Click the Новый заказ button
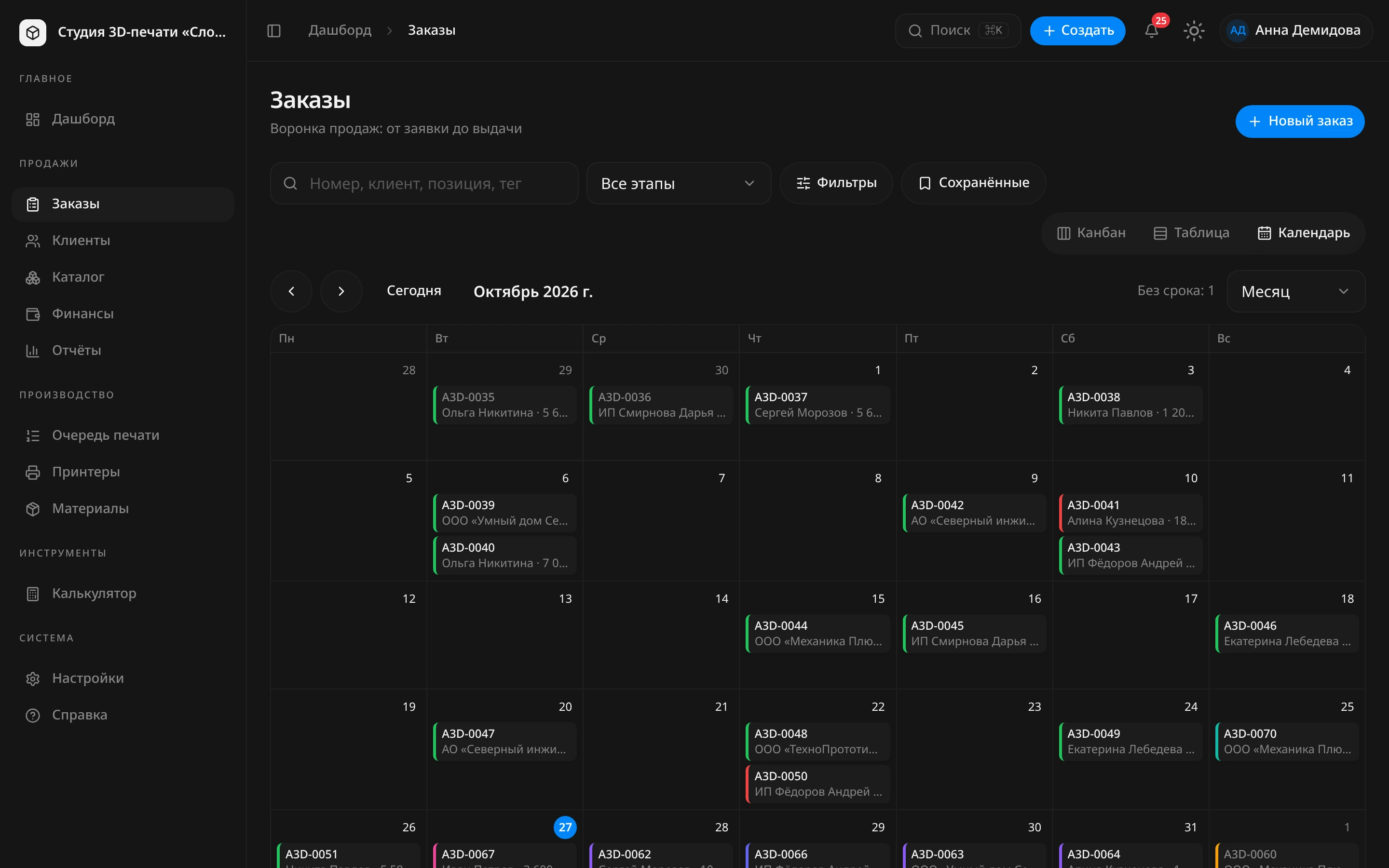 1299,122
